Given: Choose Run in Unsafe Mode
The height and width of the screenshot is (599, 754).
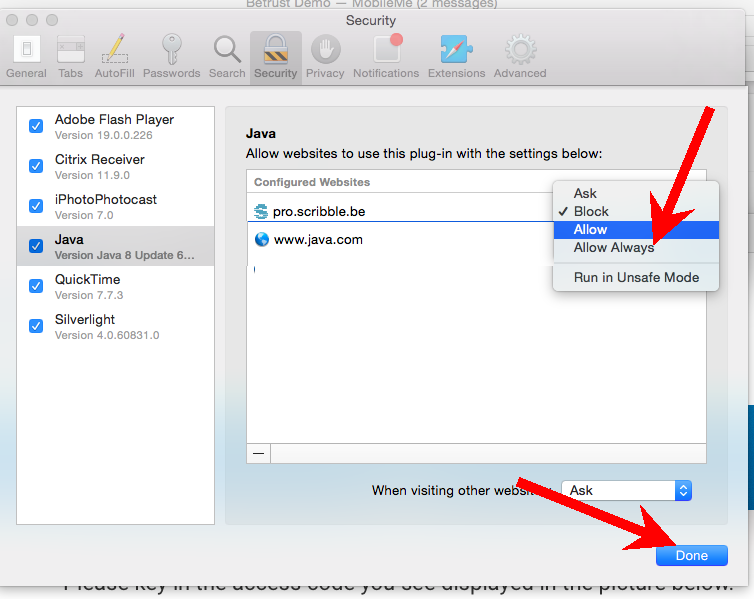Looking at the screenshot, I should (636, 277).
